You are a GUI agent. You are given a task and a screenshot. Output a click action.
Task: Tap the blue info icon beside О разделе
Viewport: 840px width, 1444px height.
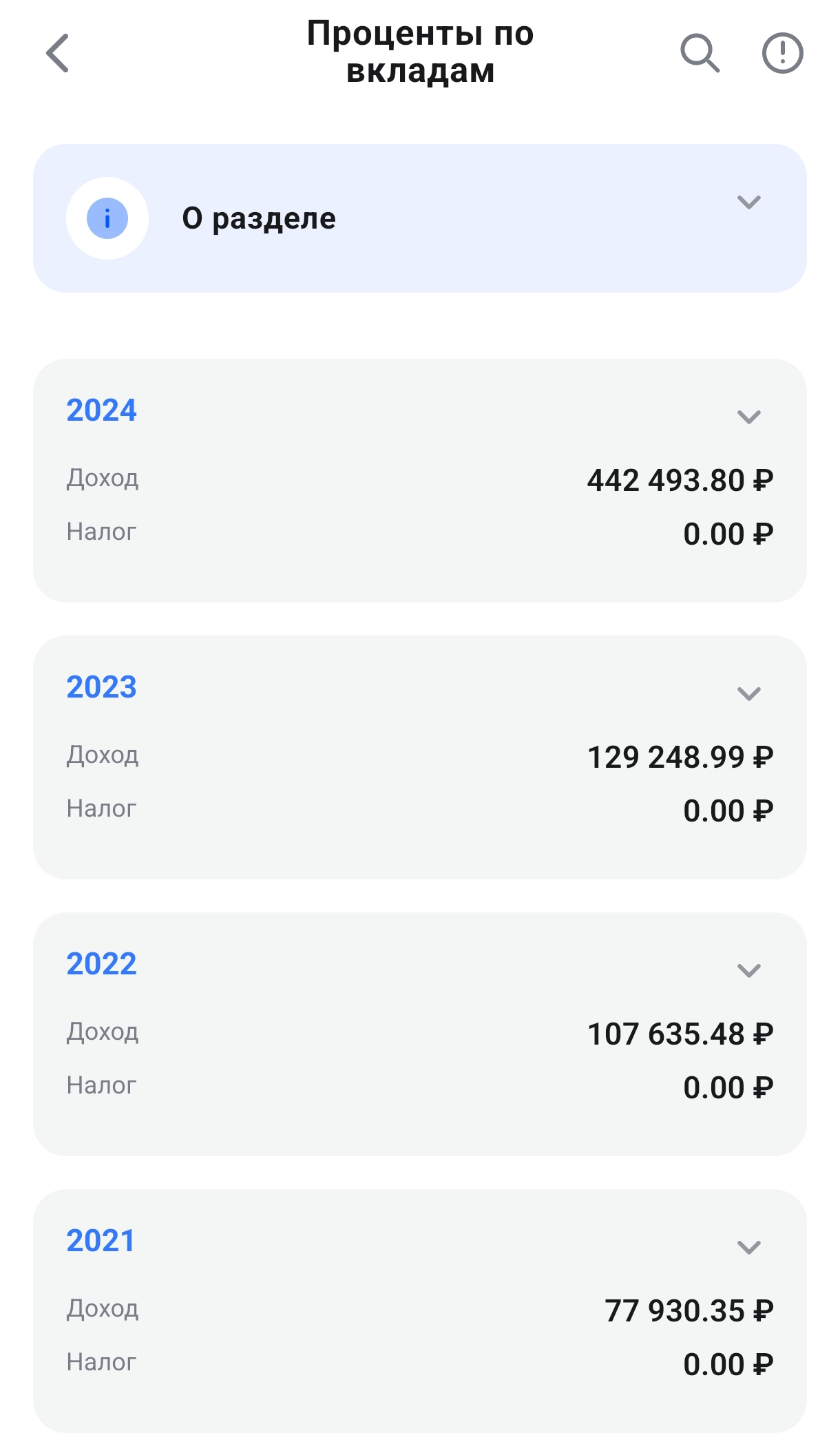tap(107, 218)
